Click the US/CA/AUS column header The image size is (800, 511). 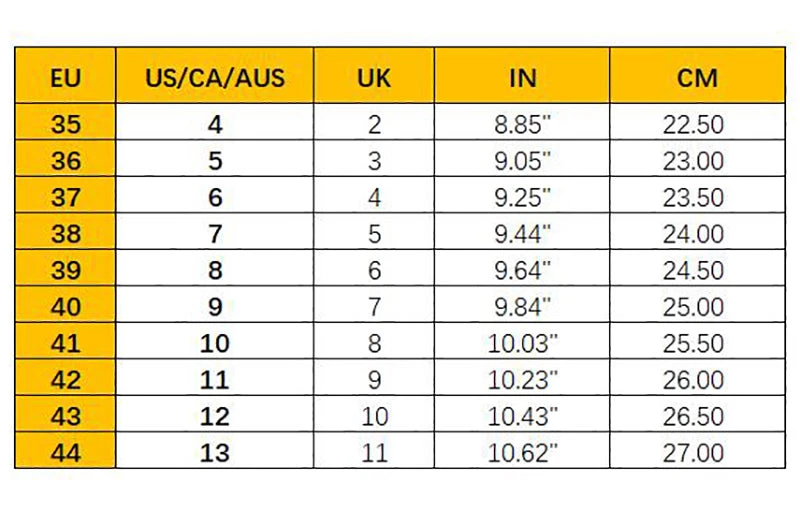[x=215, y=77]
